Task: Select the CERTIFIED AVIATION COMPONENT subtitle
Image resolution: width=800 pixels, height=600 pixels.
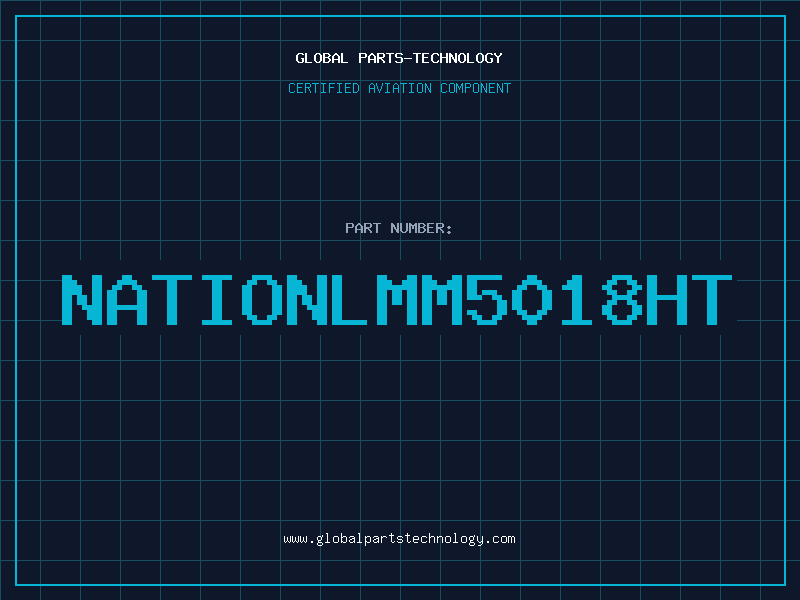Action: point(399,88)
